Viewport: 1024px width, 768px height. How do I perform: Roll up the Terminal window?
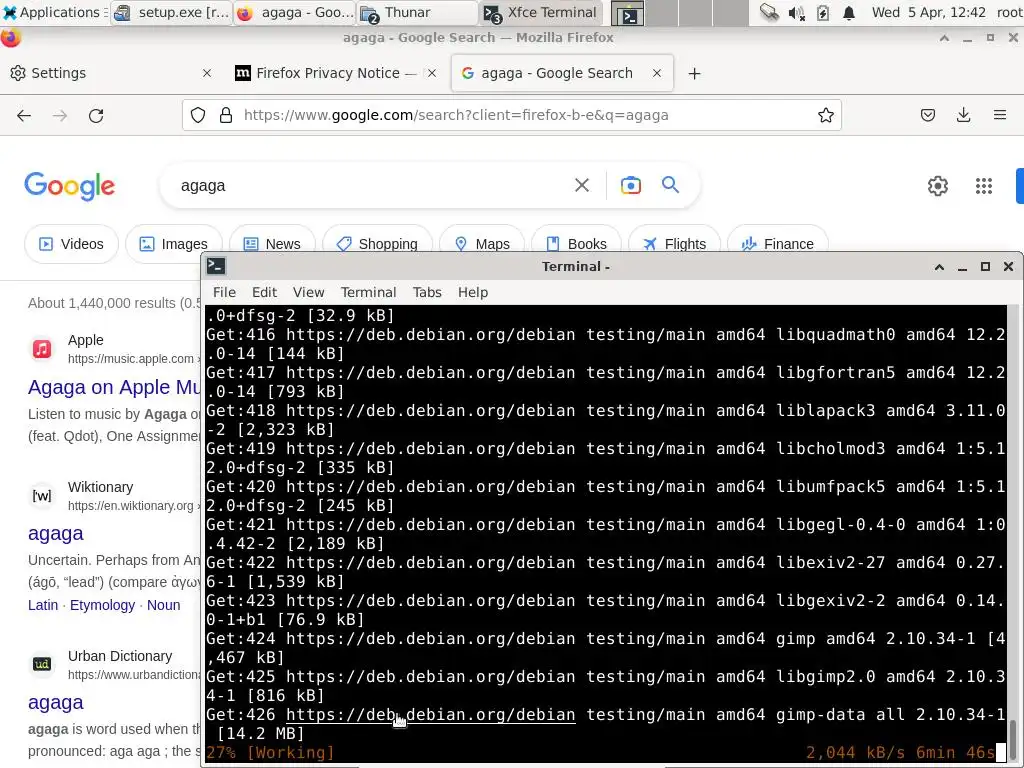coord(939,266)
